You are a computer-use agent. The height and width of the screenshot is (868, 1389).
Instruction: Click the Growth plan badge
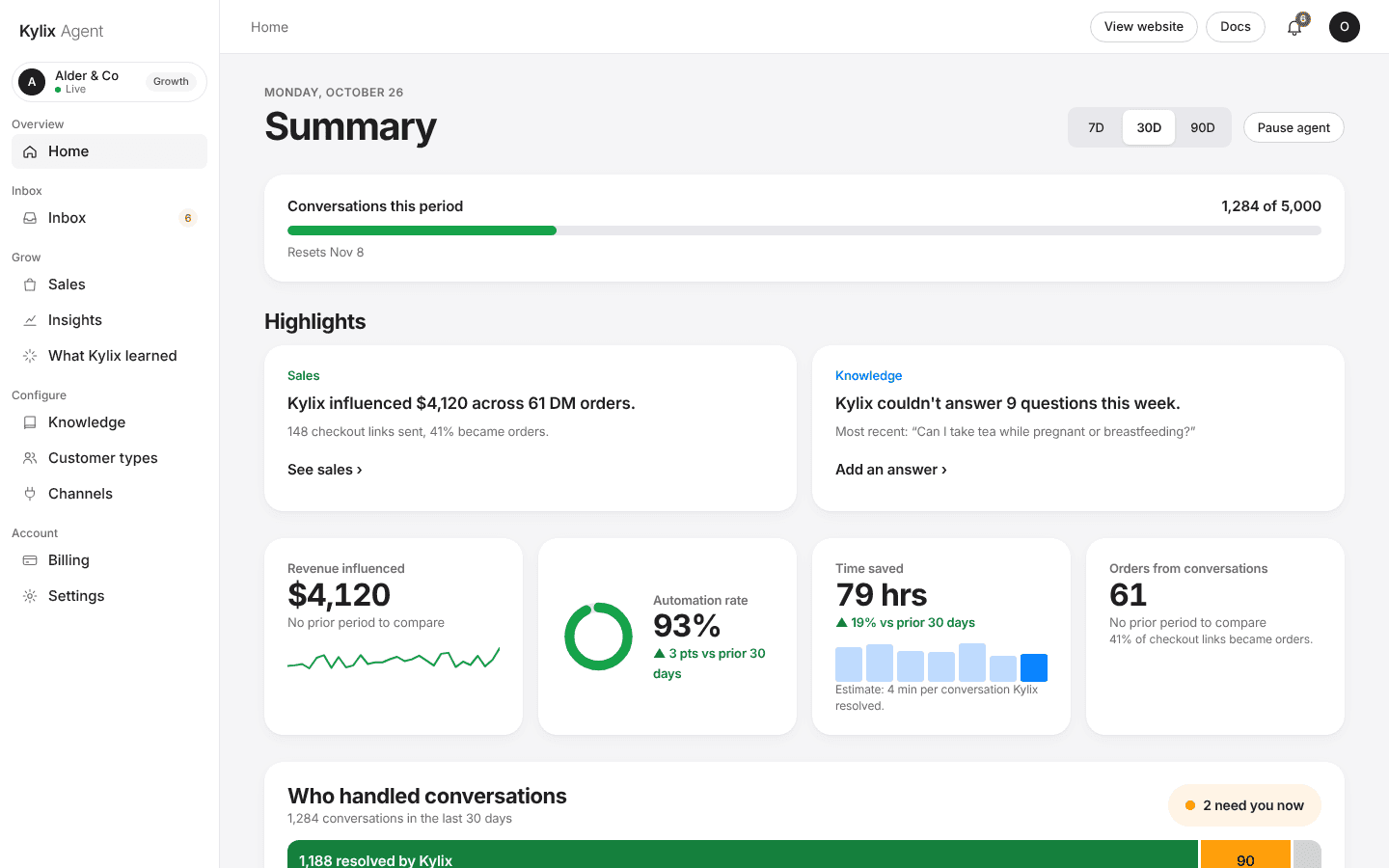171,81
